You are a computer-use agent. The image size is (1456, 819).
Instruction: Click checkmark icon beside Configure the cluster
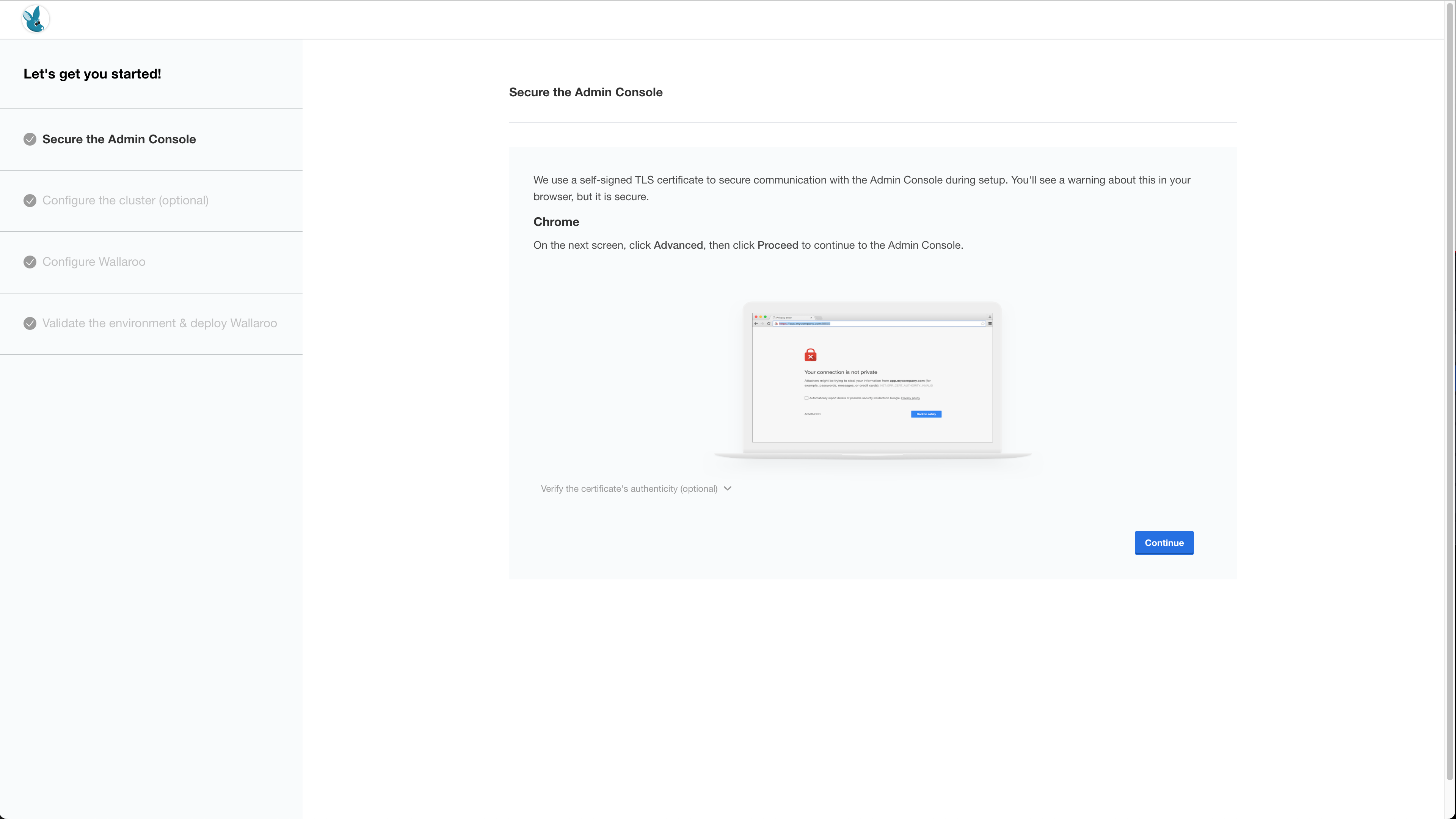pos(30,201)
